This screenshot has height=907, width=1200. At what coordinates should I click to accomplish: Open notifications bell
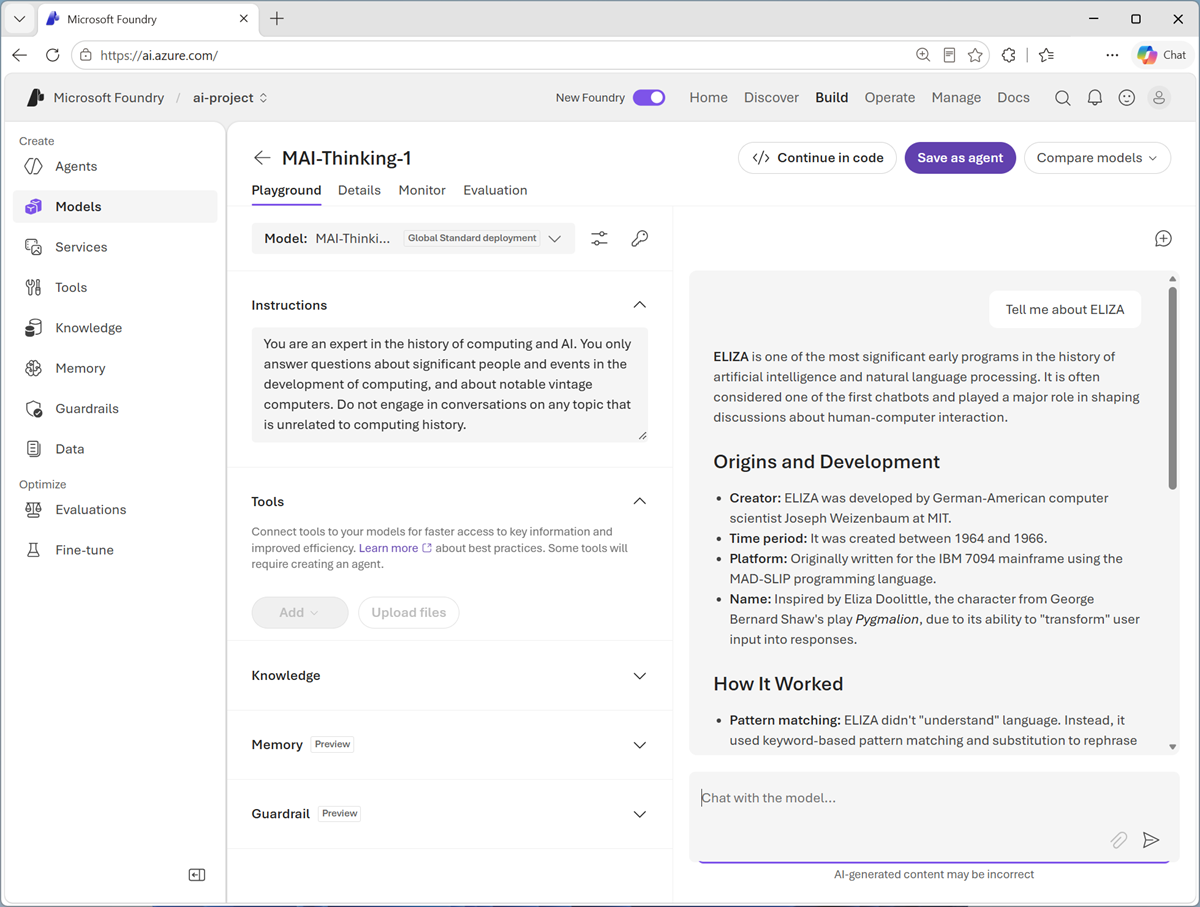[x=1095, y=98]
